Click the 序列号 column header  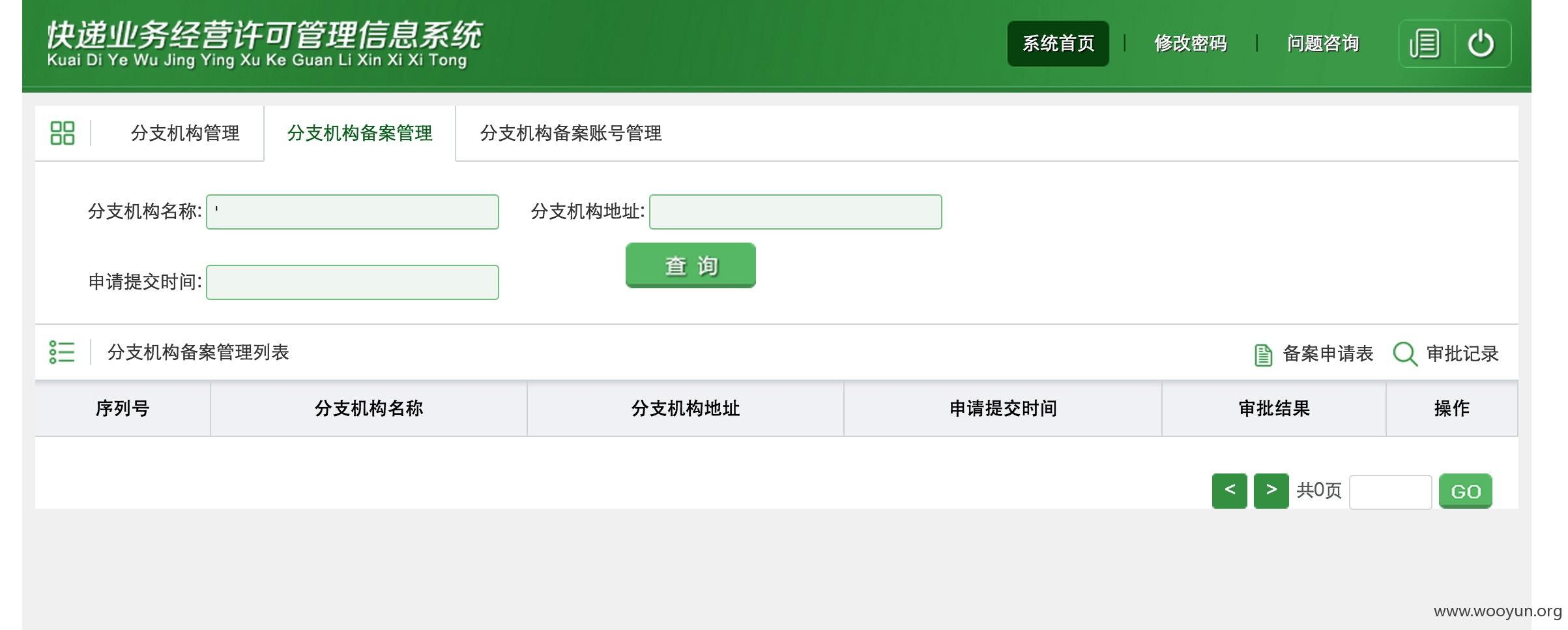click(123, 409)
